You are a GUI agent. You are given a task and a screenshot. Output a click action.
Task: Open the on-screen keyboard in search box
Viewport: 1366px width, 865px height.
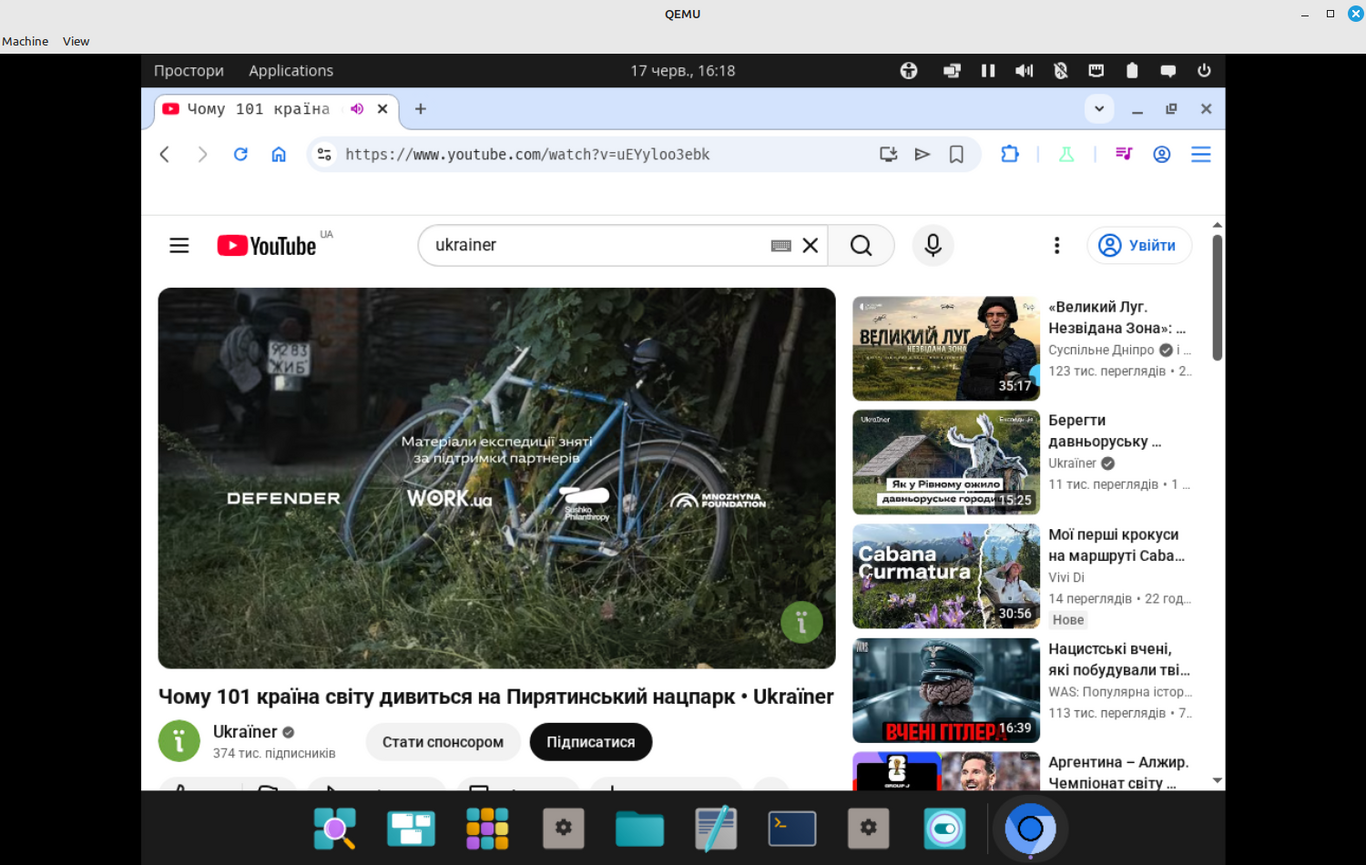coord(781,245)
